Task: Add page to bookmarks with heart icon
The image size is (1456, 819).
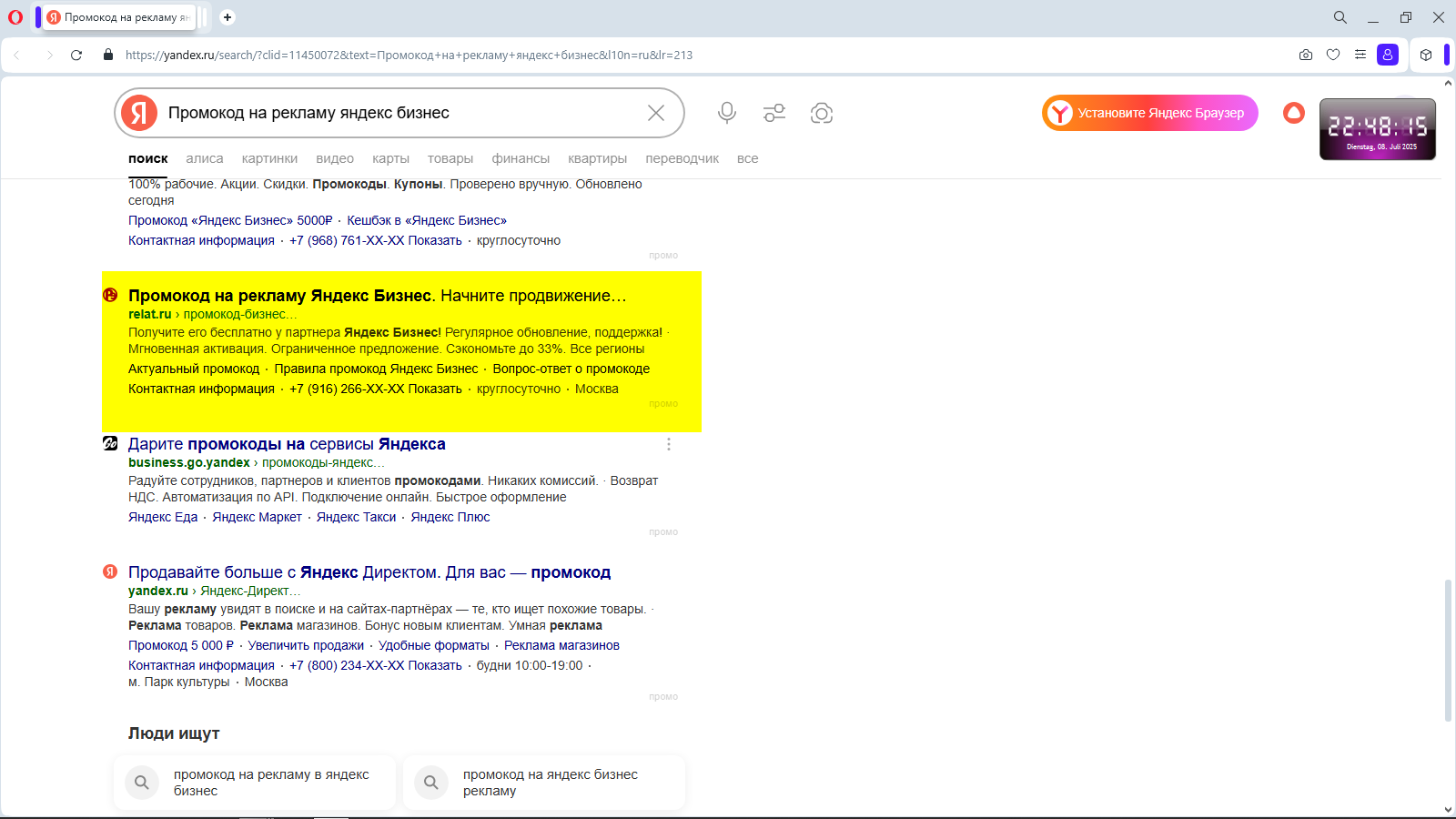Action: tap(1333, 55)
